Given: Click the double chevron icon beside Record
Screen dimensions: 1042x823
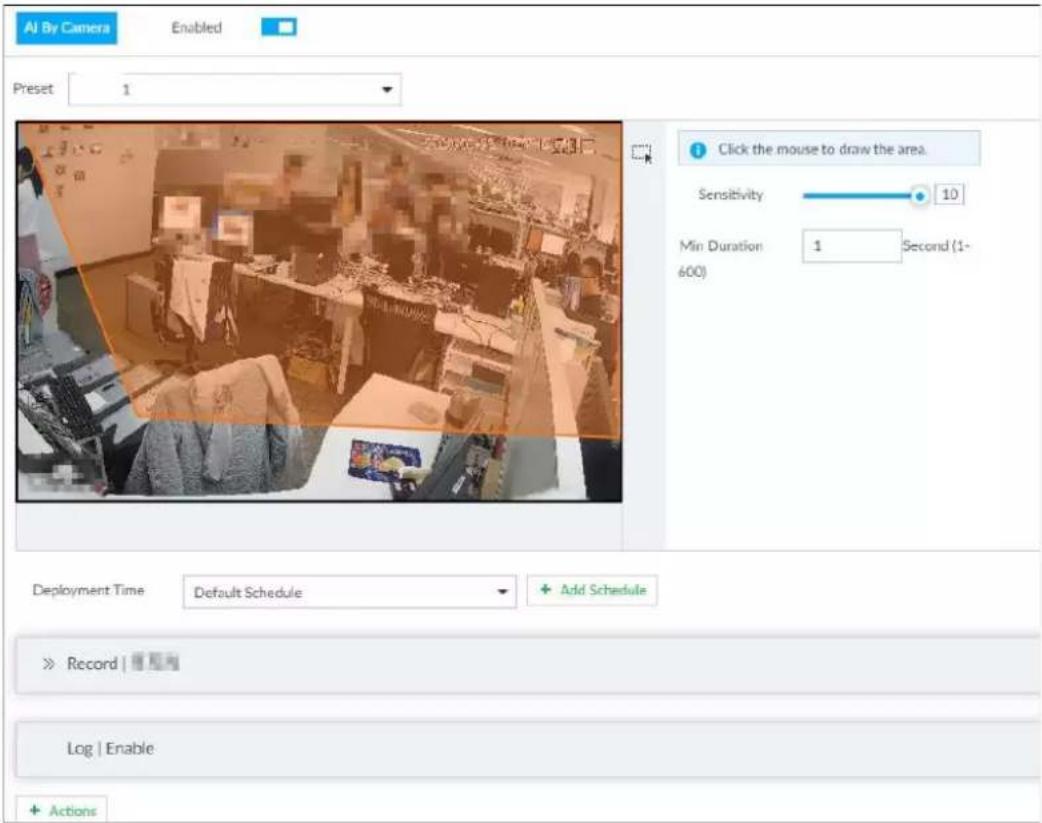Looking at the screenshot, I should click(x=49, y=663).
